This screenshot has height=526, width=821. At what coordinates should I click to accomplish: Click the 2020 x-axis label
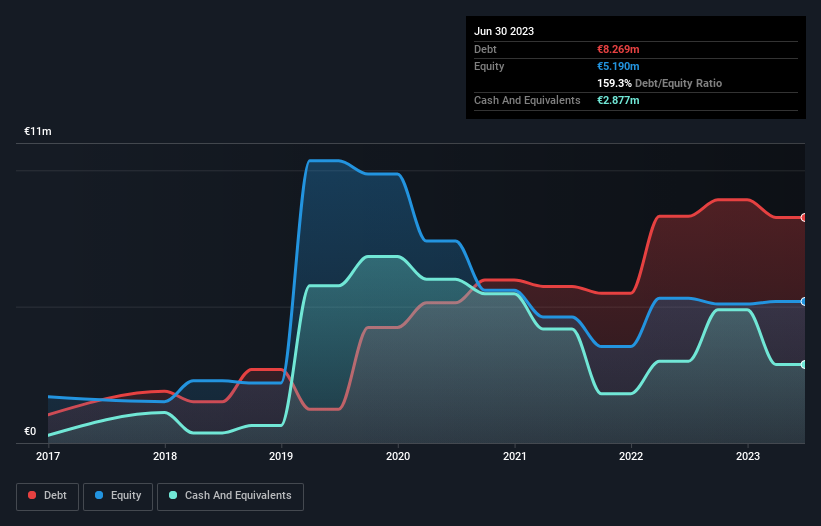click(398, 456)
